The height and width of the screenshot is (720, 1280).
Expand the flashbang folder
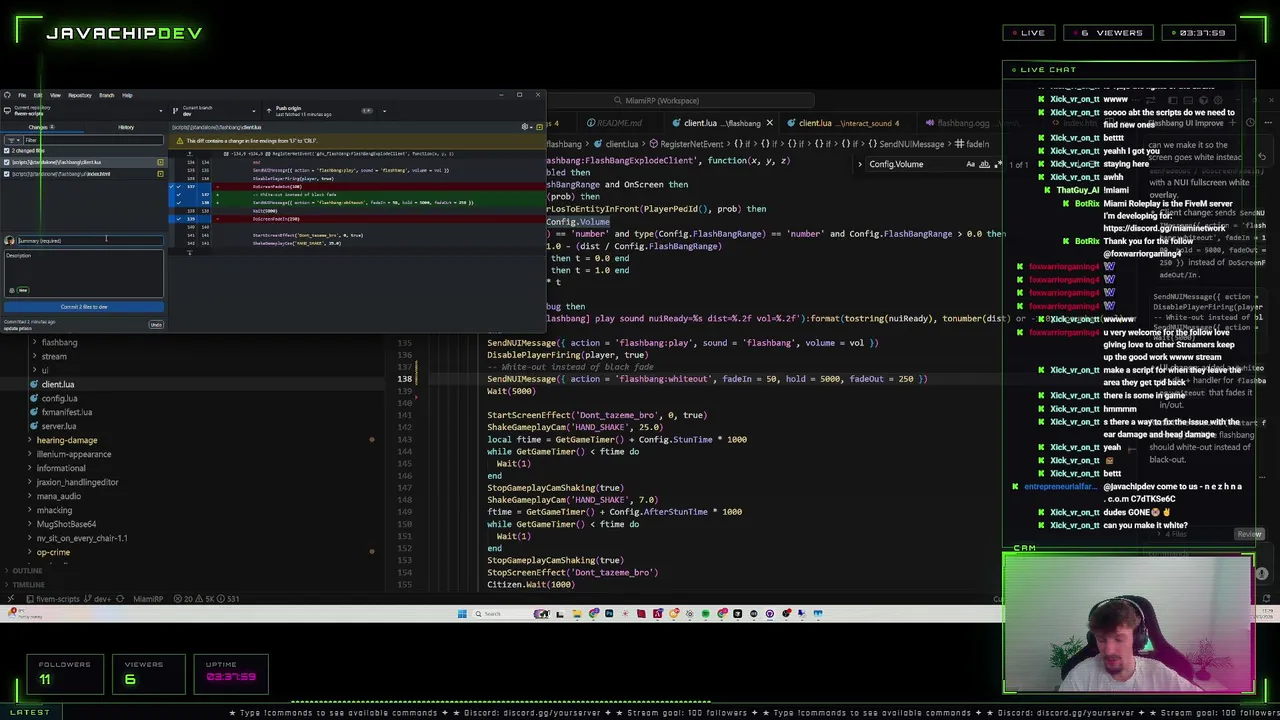point(59,342)
